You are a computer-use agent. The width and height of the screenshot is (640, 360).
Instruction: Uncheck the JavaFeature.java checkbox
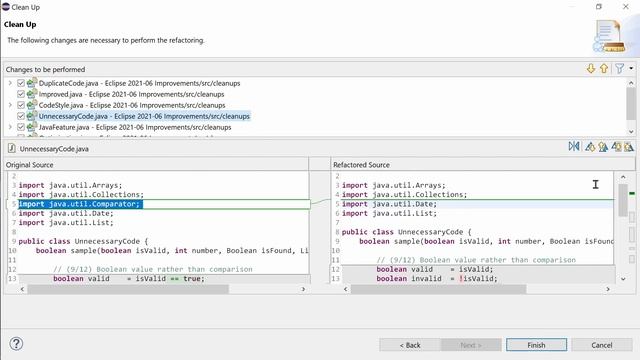[21, 127]
